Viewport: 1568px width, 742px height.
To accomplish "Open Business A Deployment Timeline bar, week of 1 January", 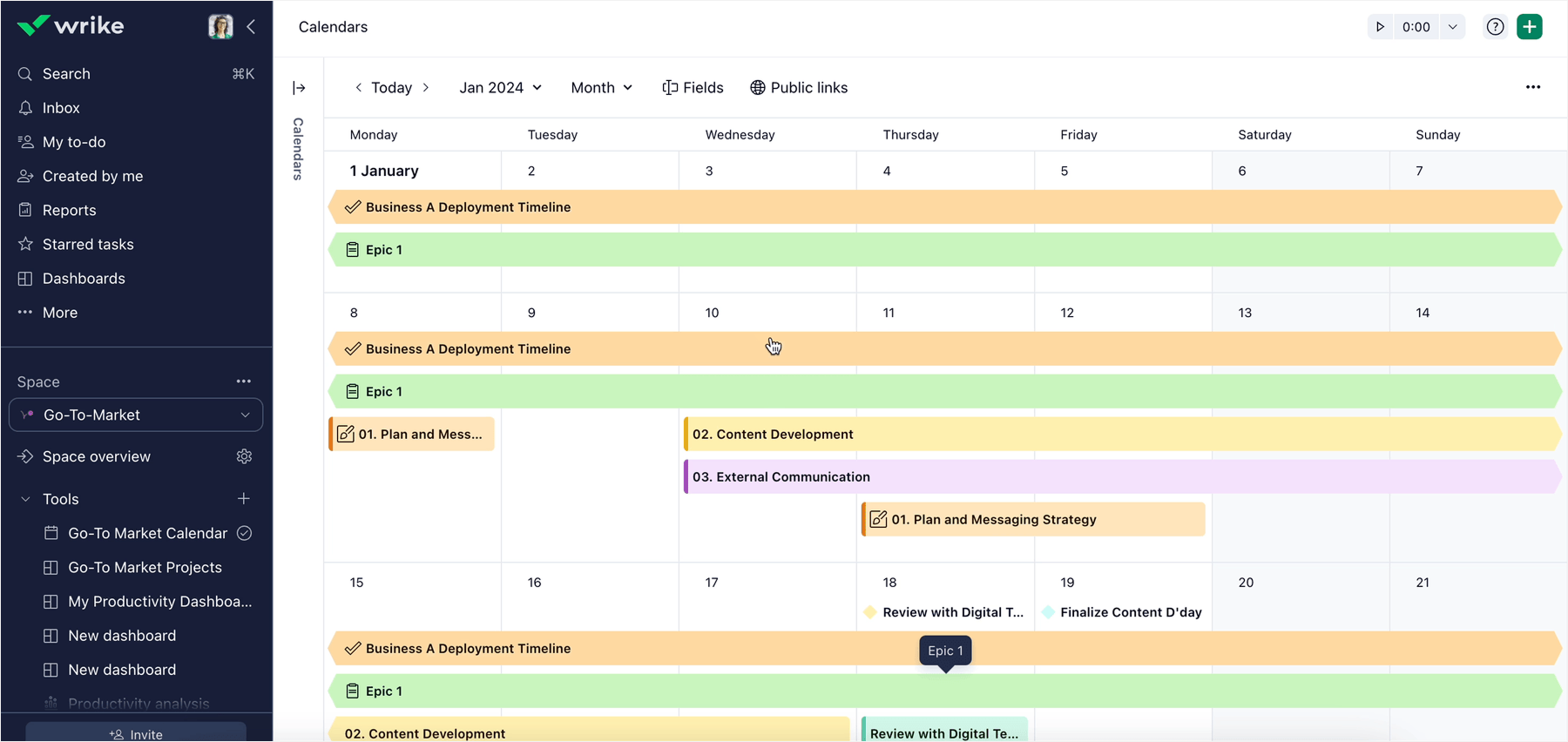I will (x=945, y=207).
